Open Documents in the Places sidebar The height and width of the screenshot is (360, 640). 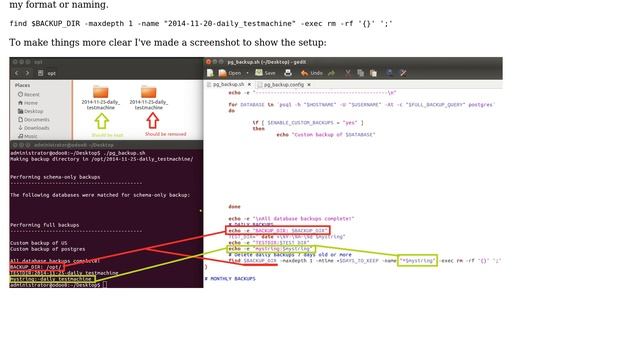tap(33, 120)
